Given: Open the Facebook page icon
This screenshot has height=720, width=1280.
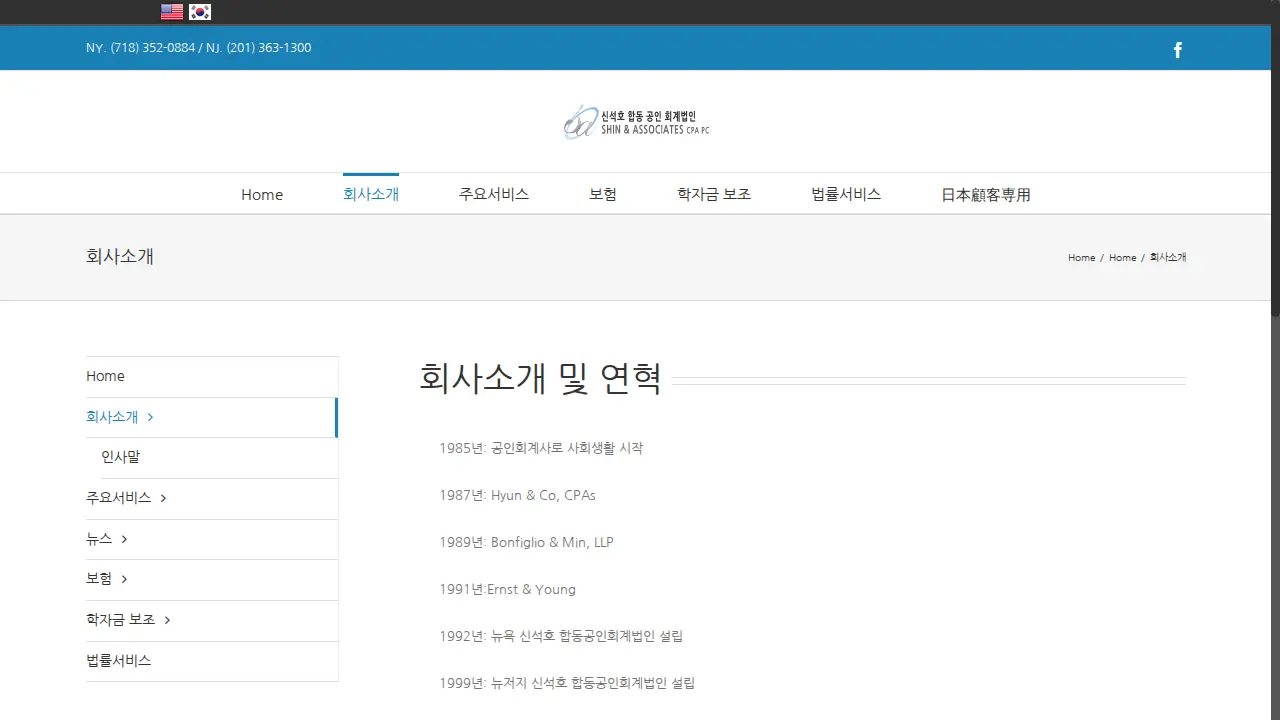Looking at the screenshot, I should pos(1178,50).
